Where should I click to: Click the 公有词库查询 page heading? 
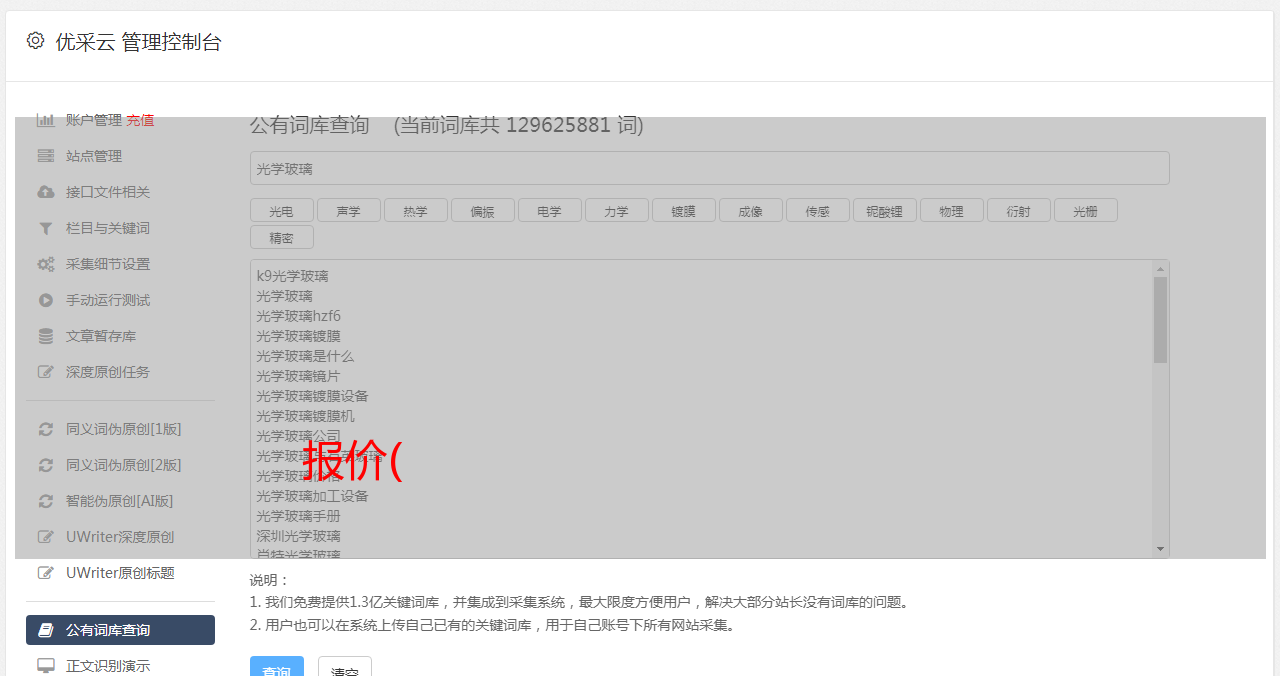309,126
